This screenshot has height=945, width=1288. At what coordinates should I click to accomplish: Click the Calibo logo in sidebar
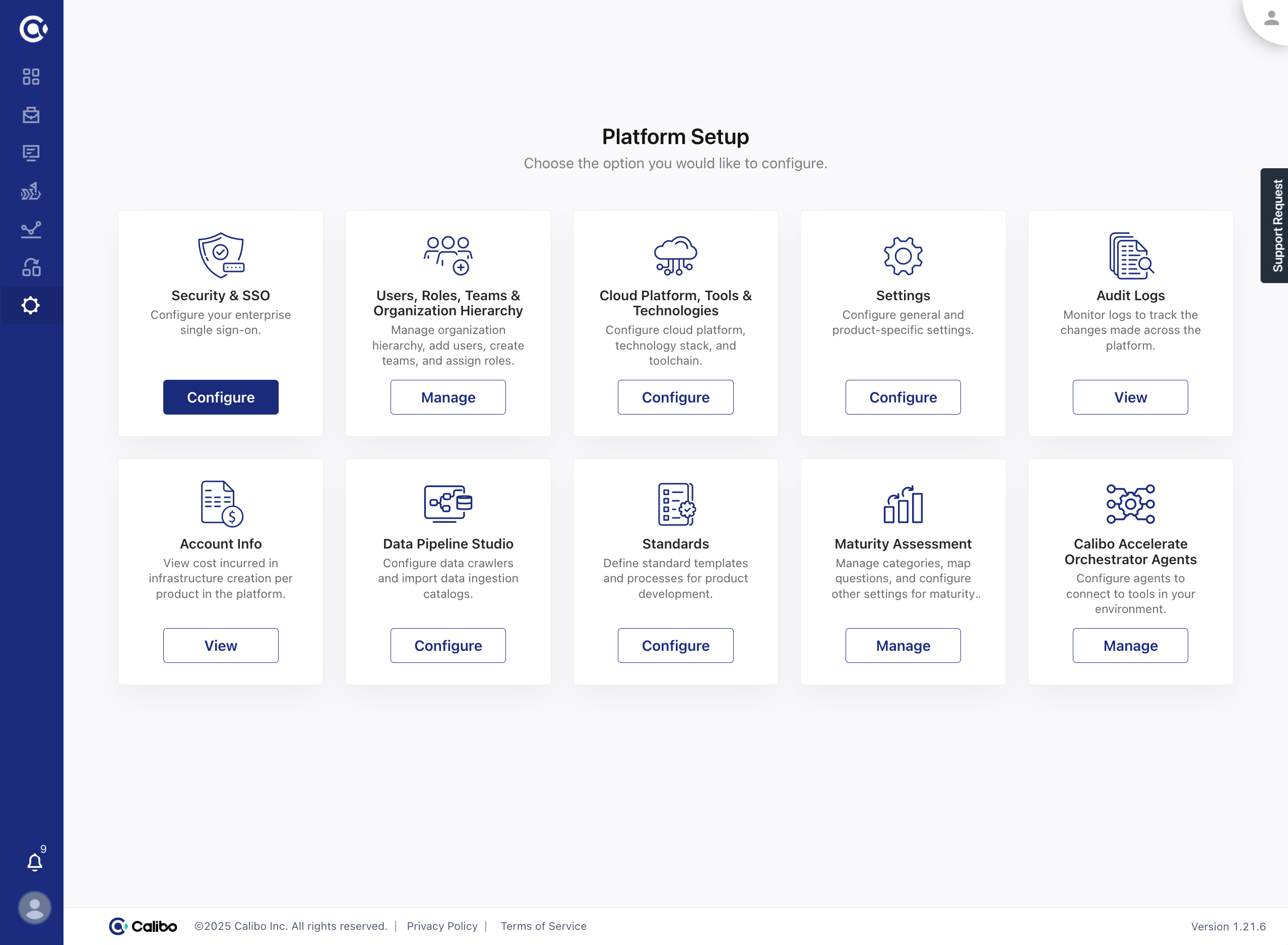(33, 29)
